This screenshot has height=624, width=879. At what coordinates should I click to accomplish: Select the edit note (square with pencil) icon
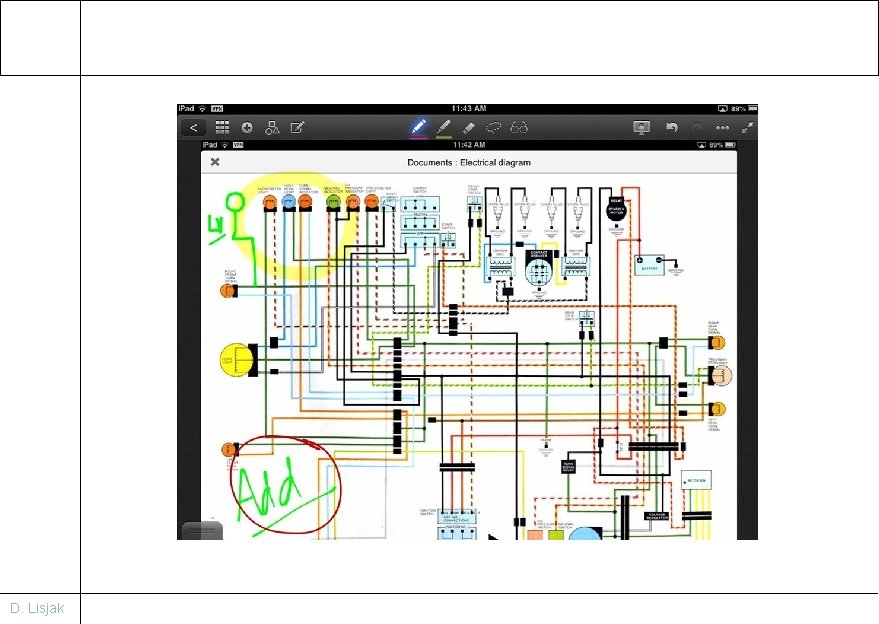tap(298, 128)
